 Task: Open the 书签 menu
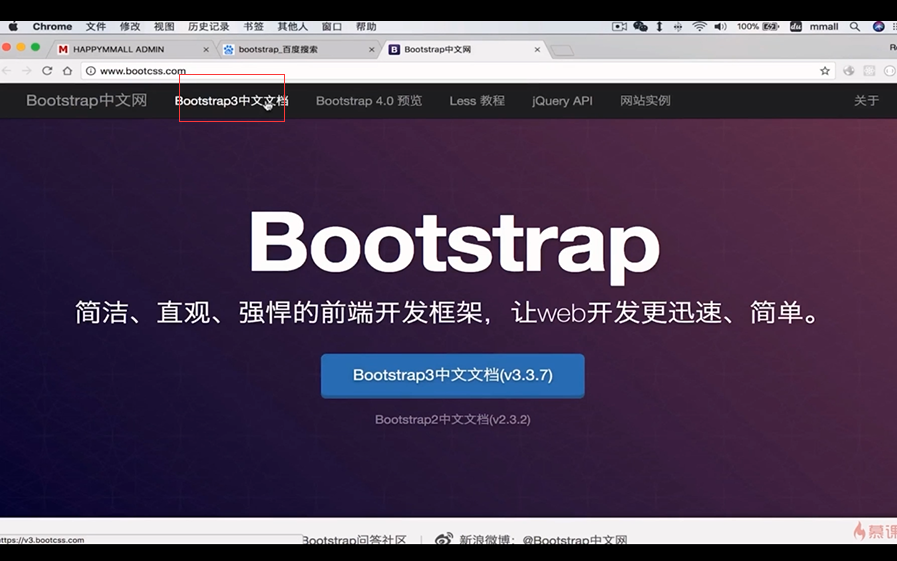pyautogui.click(x=253, y=26)
